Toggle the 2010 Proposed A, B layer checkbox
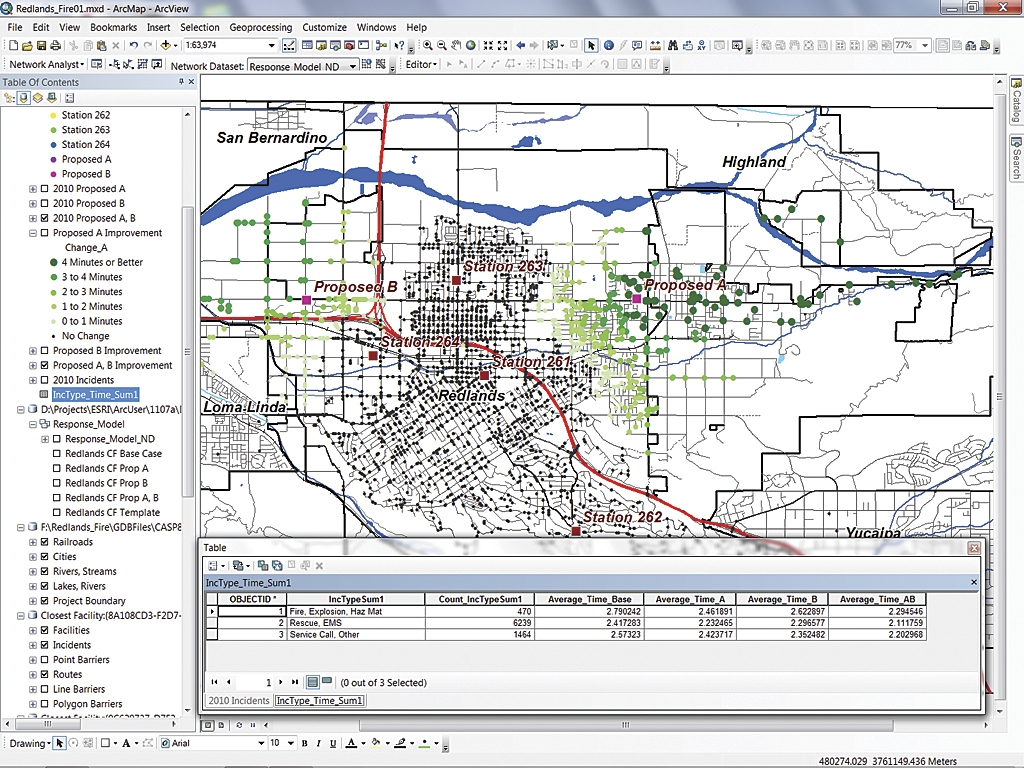This screenshot has height=768, width=1024. pos(45,218)
